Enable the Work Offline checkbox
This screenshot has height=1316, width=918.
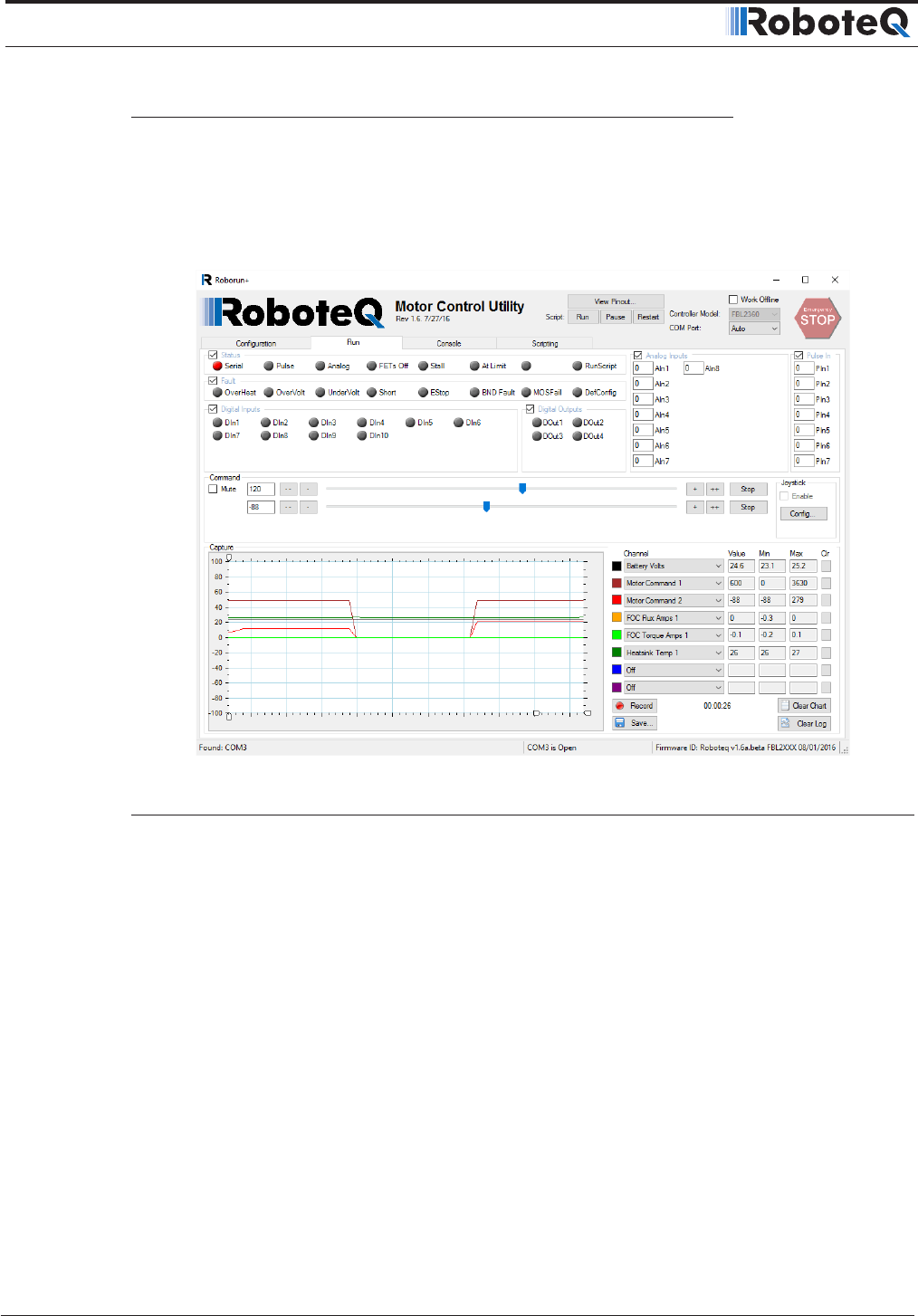(733, 299)
